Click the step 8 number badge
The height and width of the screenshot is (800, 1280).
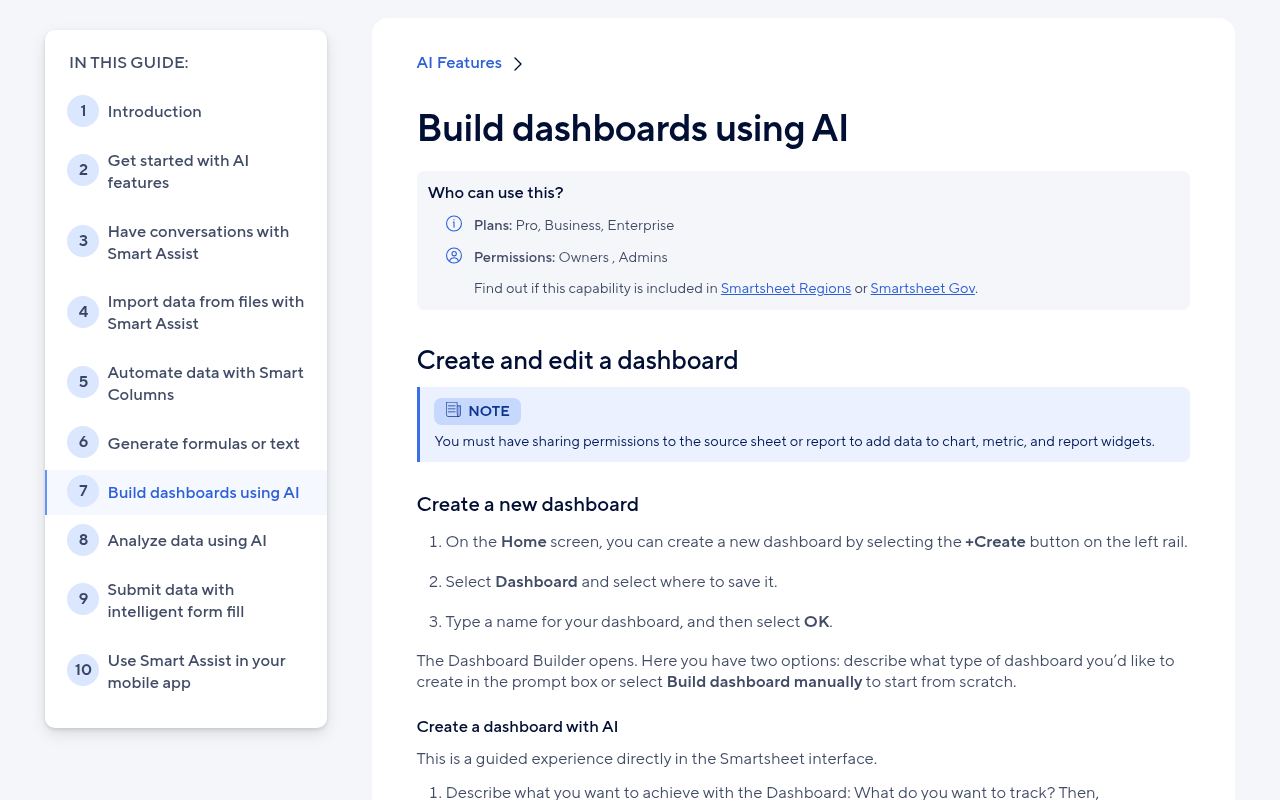click(83, 540)
